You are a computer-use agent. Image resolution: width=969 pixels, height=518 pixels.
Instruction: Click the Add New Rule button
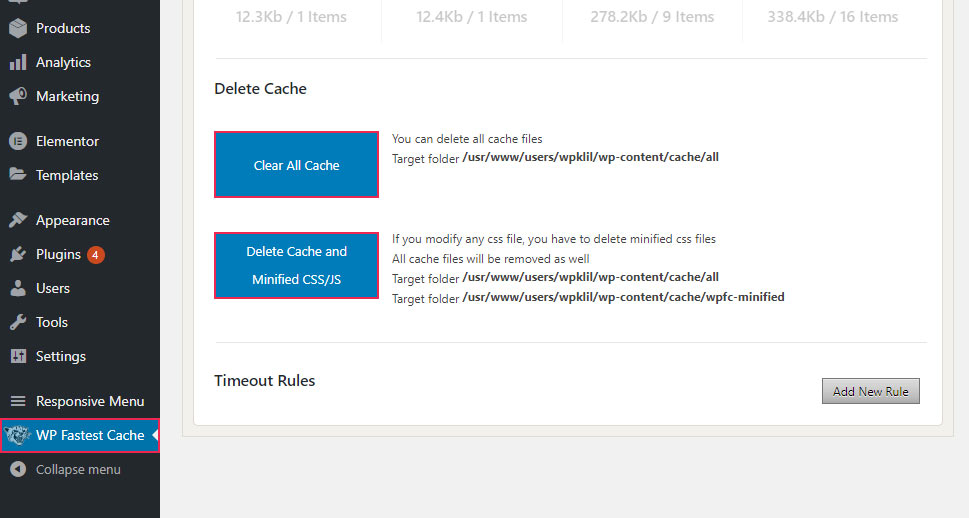[x=870, y=391]
